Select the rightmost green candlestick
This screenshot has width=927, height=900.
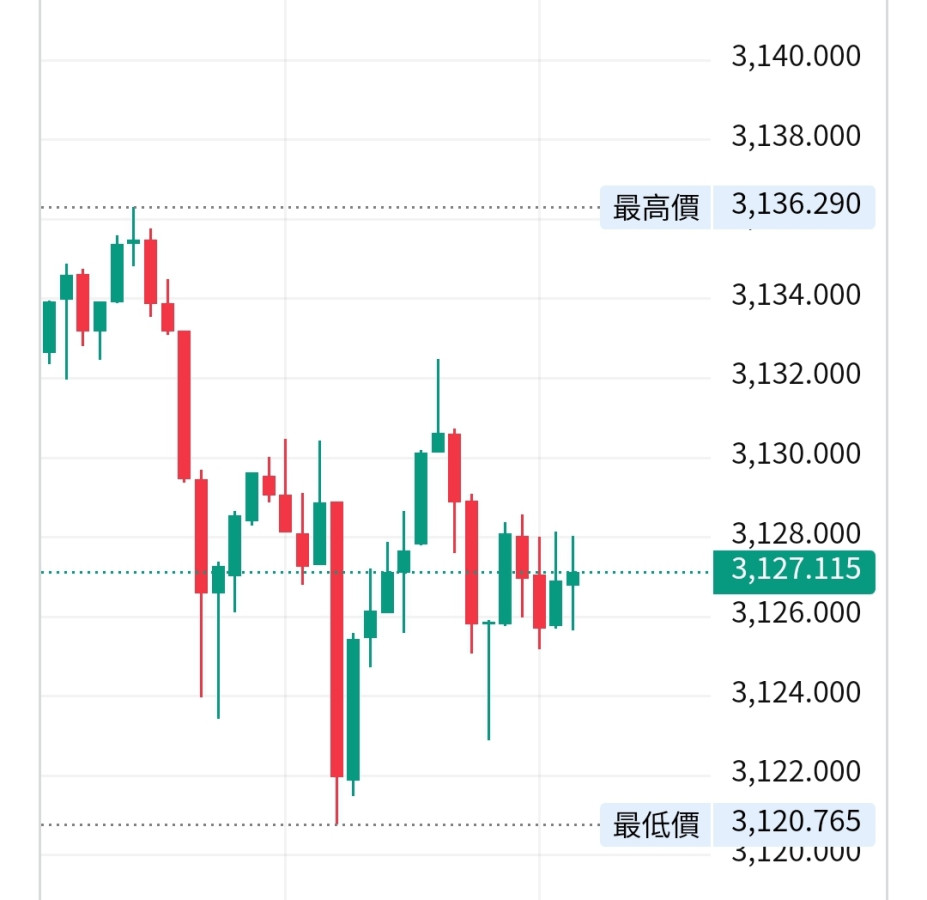tap(573, 578)
